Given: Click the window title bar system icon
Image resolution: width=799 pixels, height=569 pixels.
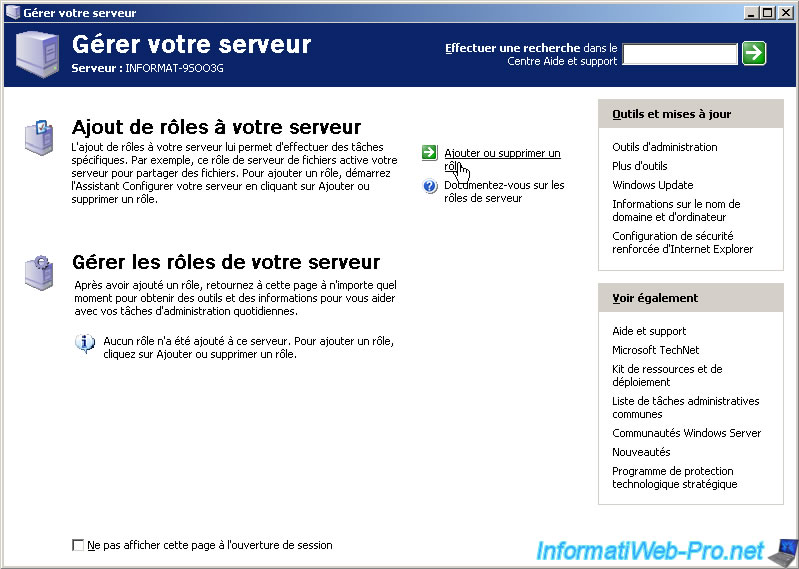Looking at the screenshot, I should (x=13, y=12).
